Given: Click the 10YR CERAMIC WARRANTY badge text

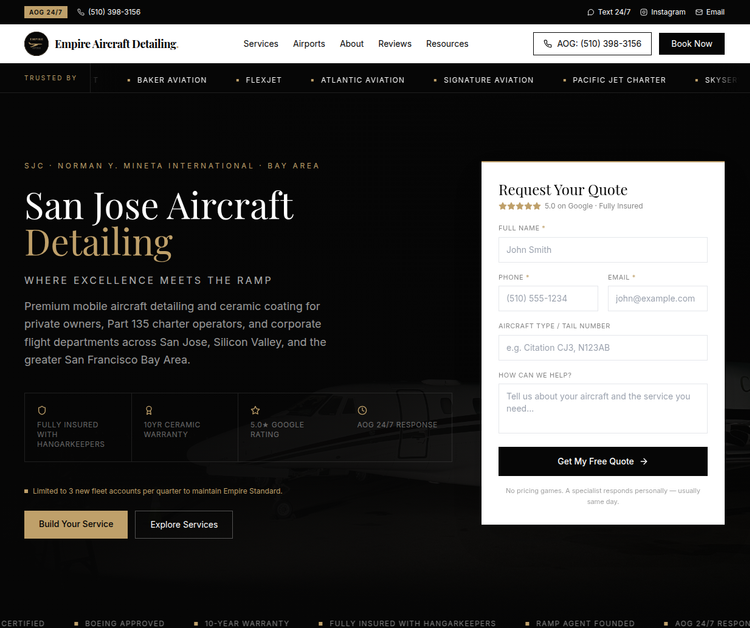Looking at the screenshot, I should tap(172, 430).
